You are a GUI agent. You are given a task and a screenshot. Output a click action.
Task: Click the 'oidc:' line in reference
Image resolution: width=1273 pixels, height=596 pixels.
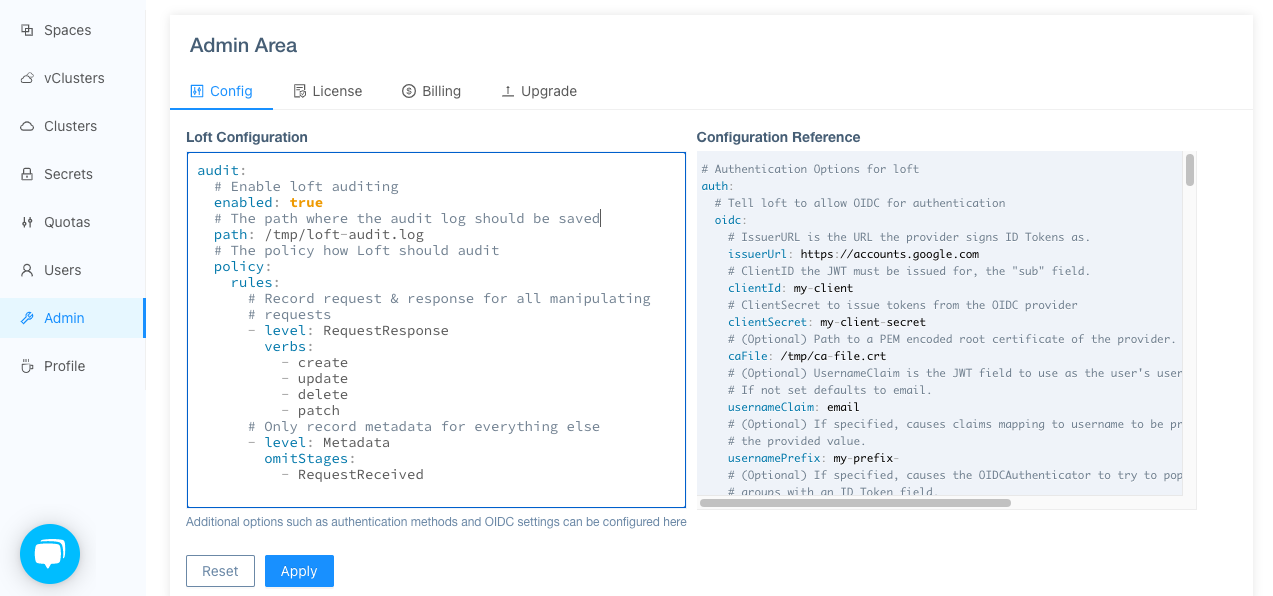(731, 220)
